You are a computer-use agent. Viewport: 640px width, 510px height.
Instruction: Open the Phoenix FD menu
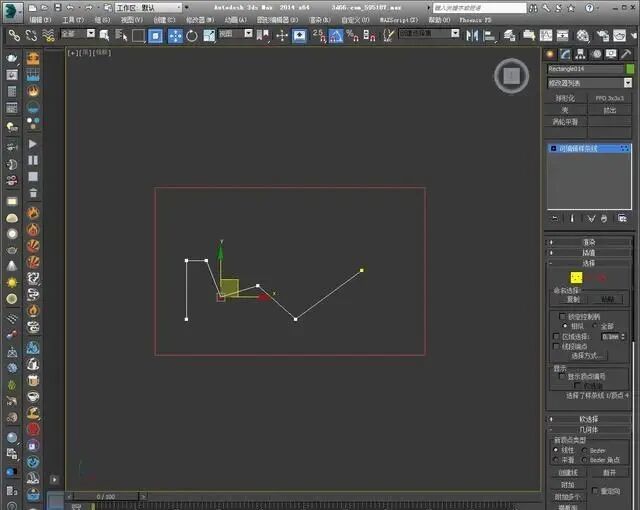475,20
